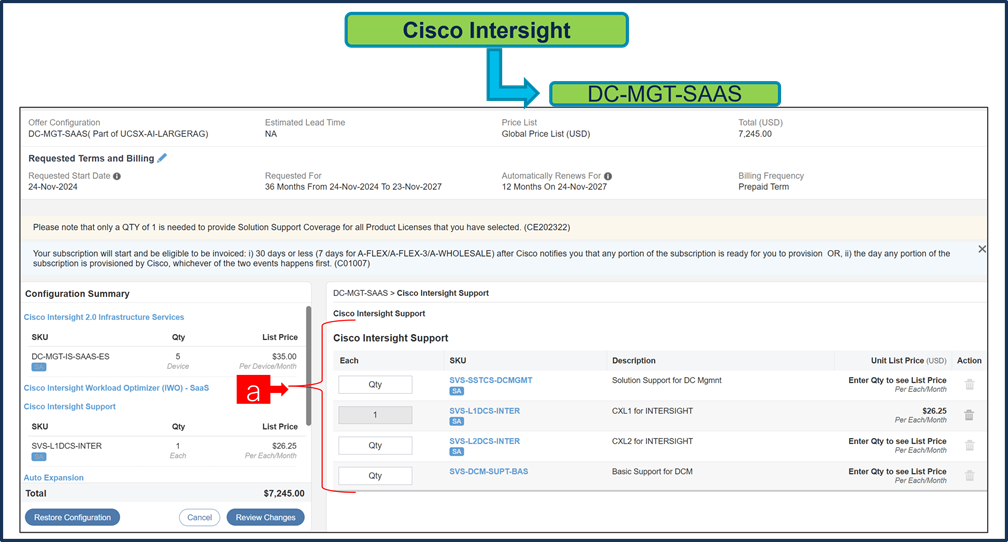The width and height of the screenshot is (1008, 542).
Task: Navigate to DC-MGT-SAAS breadcrumb
Action: 360,293
